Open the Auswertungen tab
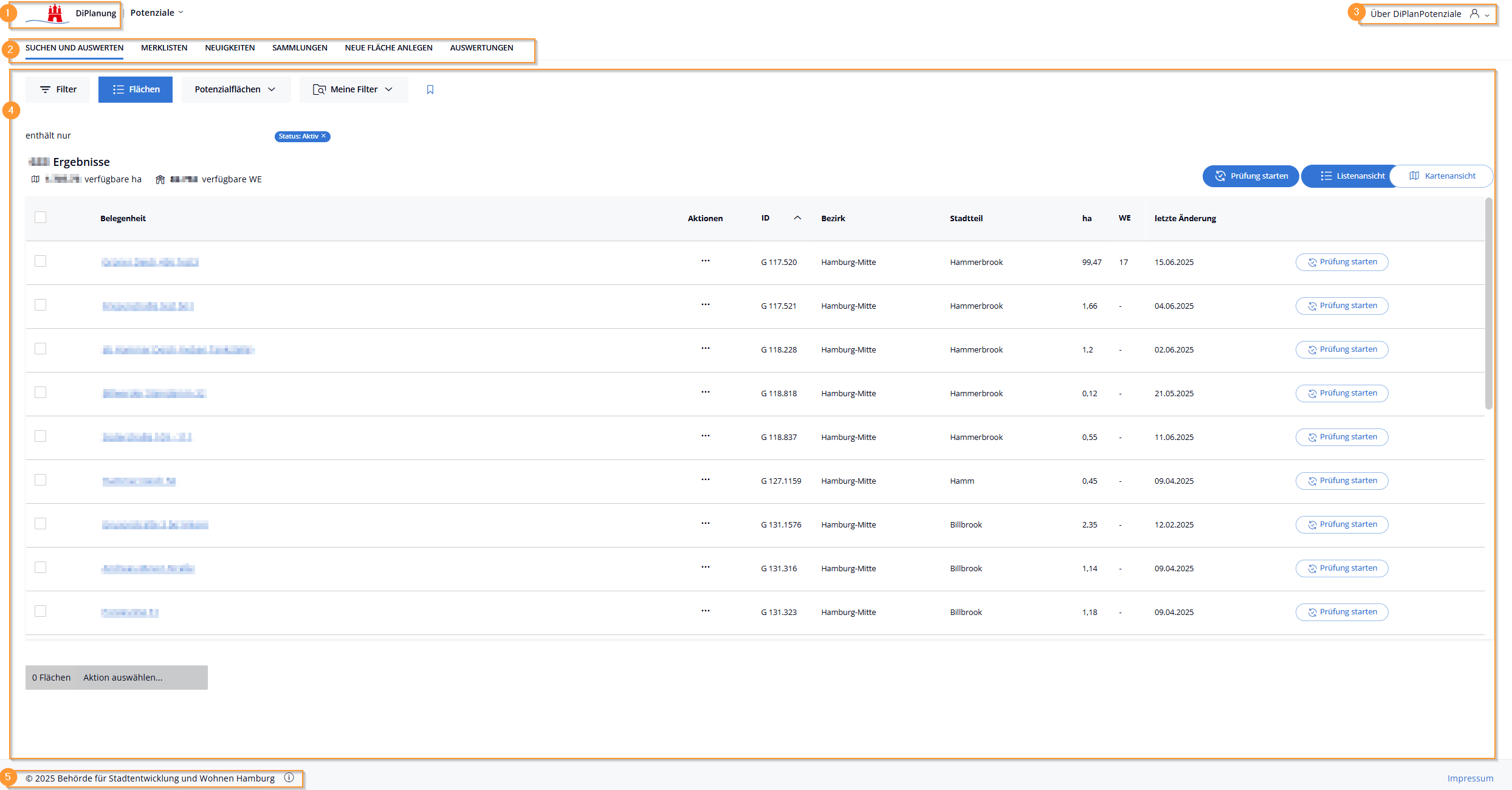 tap(481, 48)
